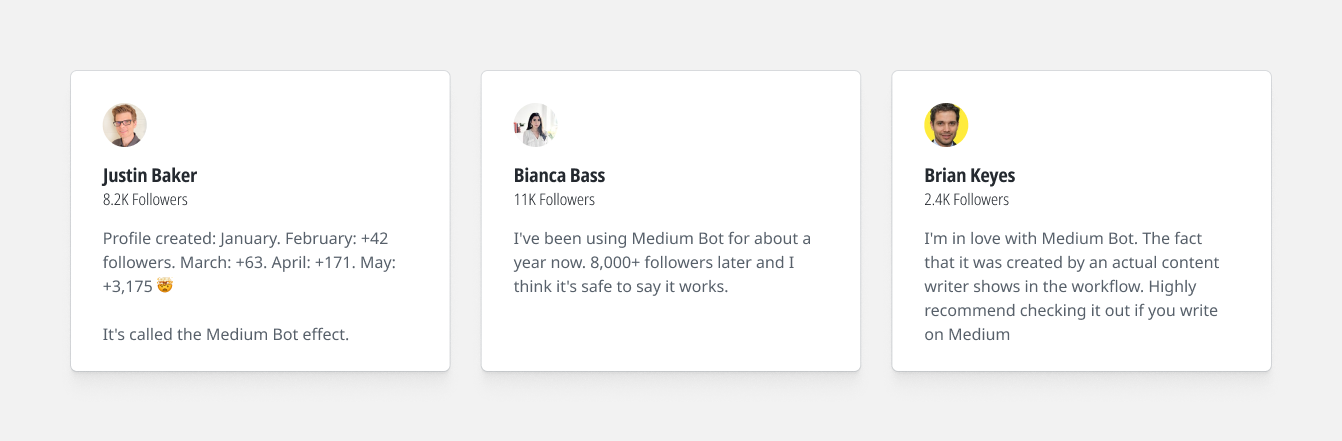Click 'think it's safe to say it works' line

pyautogui.click(x=621, y=287)
